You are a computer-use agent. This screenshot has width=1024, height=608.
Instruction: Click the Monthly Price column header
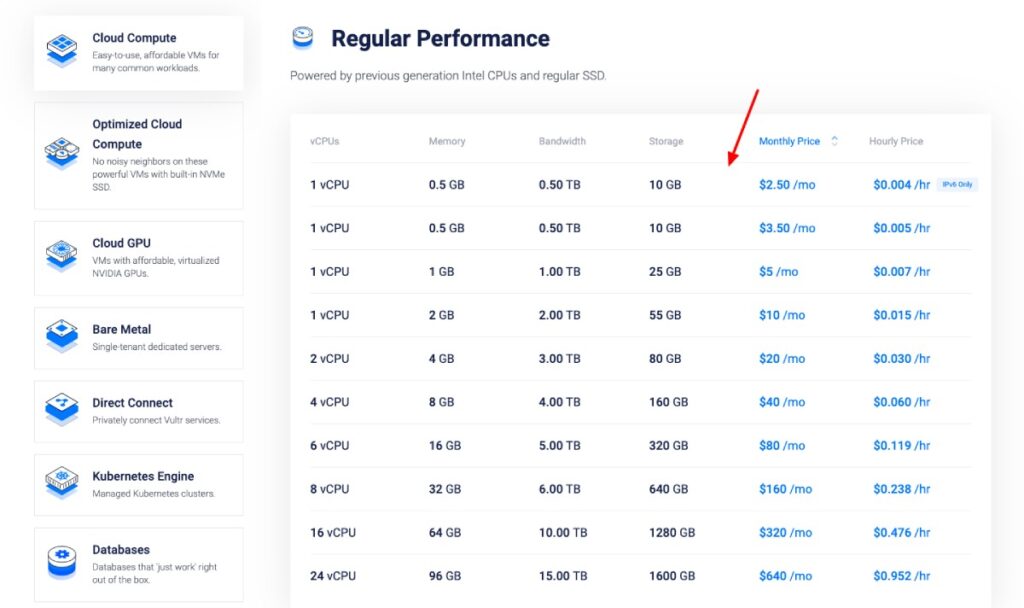coord(789,141)
